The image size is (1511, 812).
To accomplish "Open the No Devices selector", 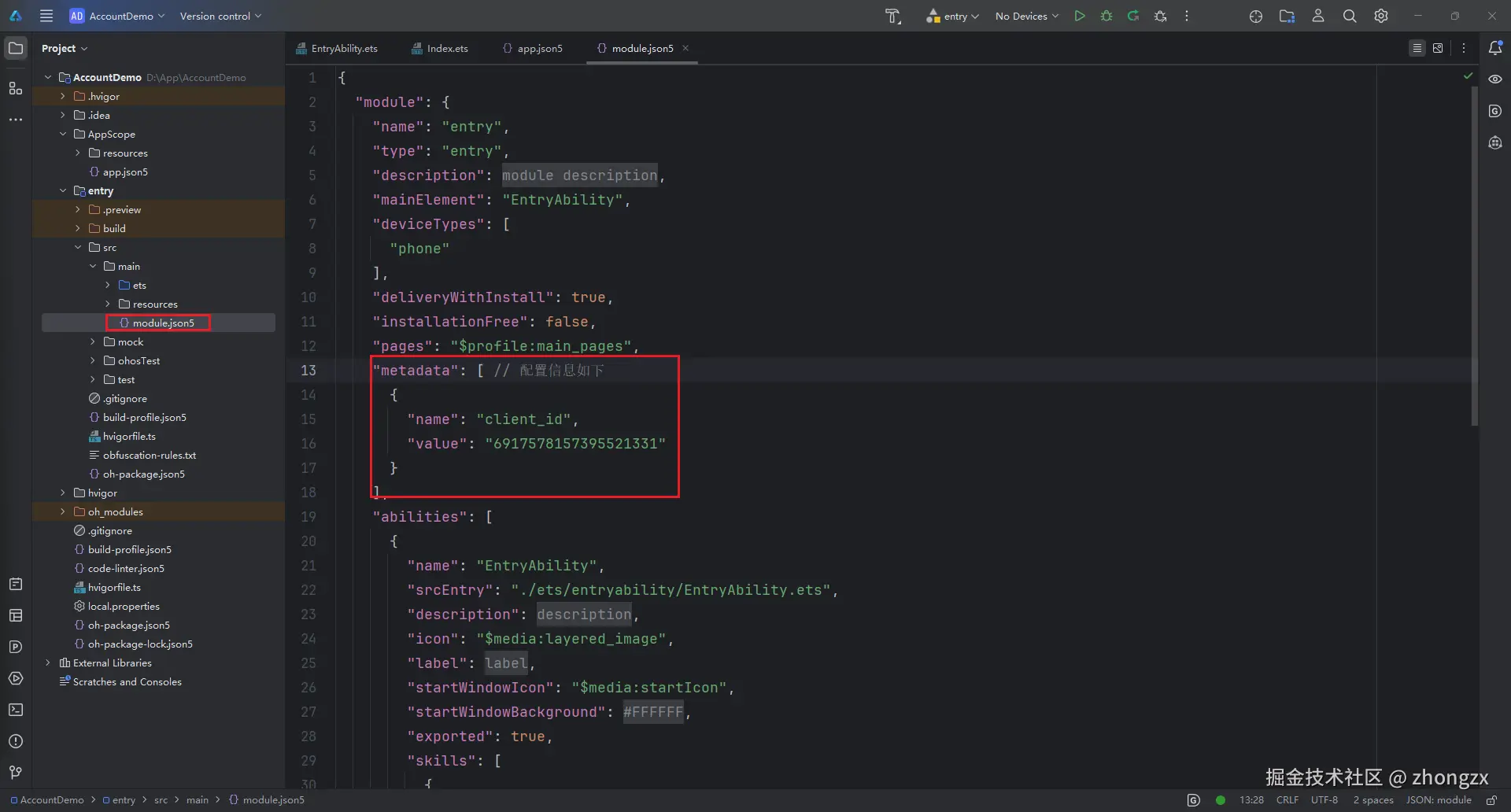I will pos(1027,16).
